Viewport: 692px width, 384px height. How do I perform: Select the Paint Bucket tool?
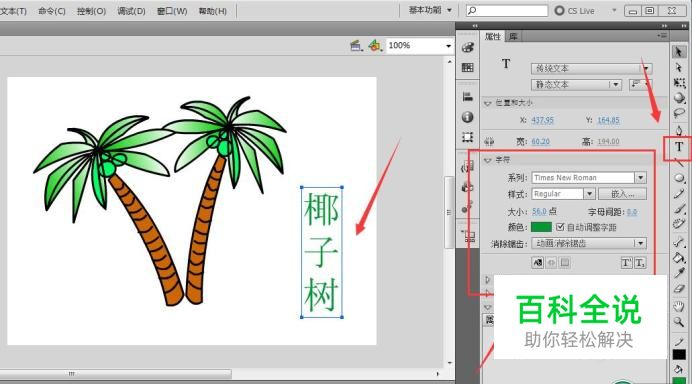(x=679, y=257)
